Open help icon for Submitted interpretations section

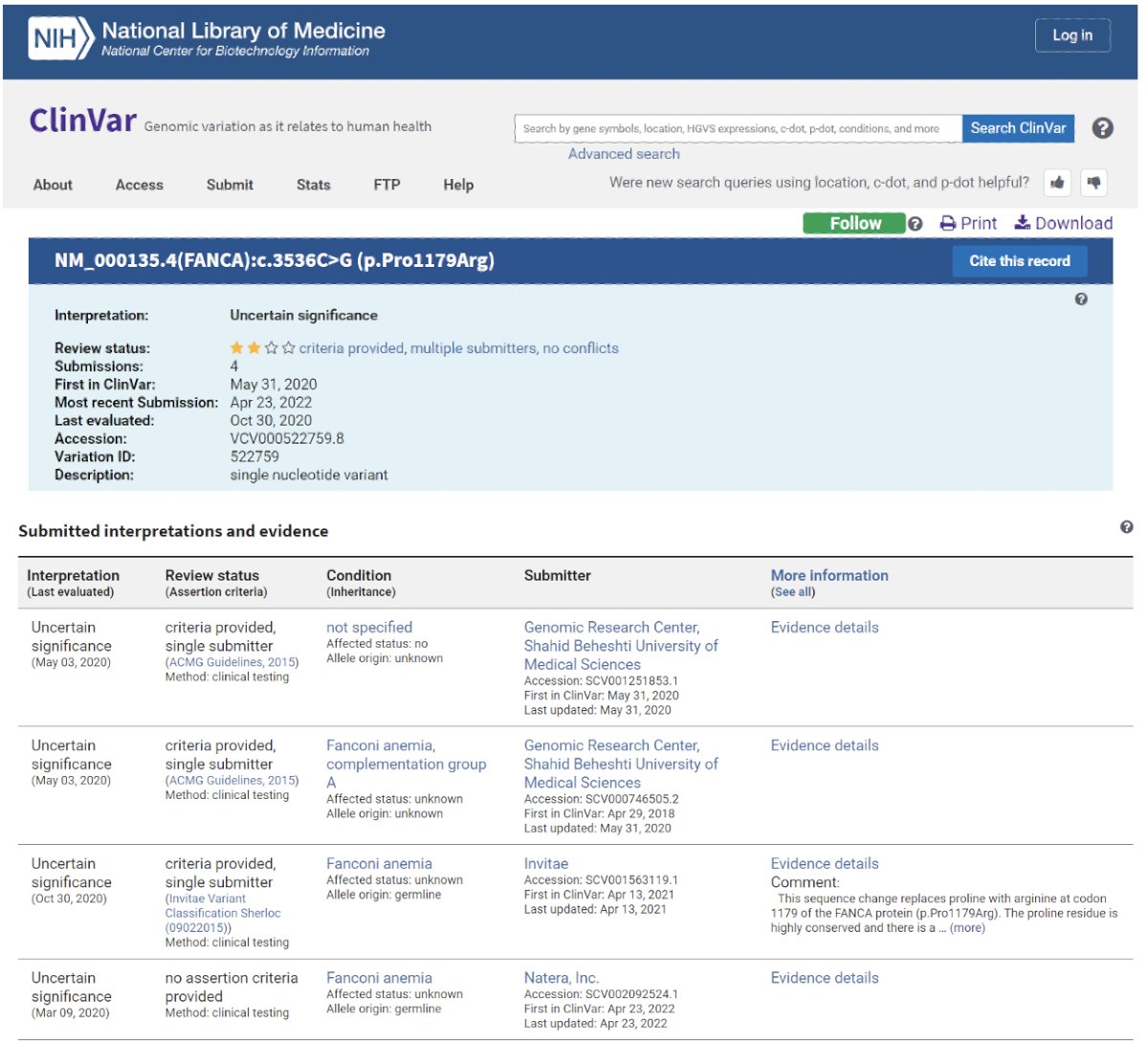(1126, 527)
